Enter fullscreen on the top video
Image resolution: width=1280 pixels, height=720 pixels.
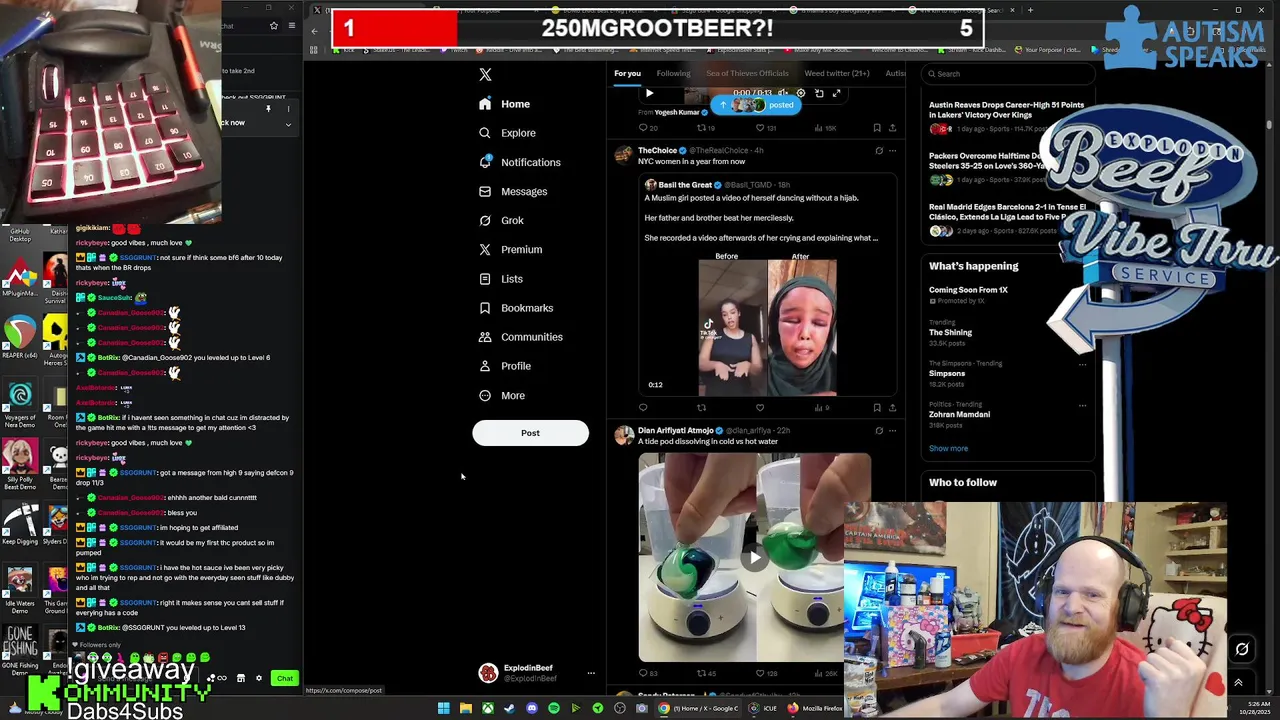pyautogui.click(x=836, y=93)
